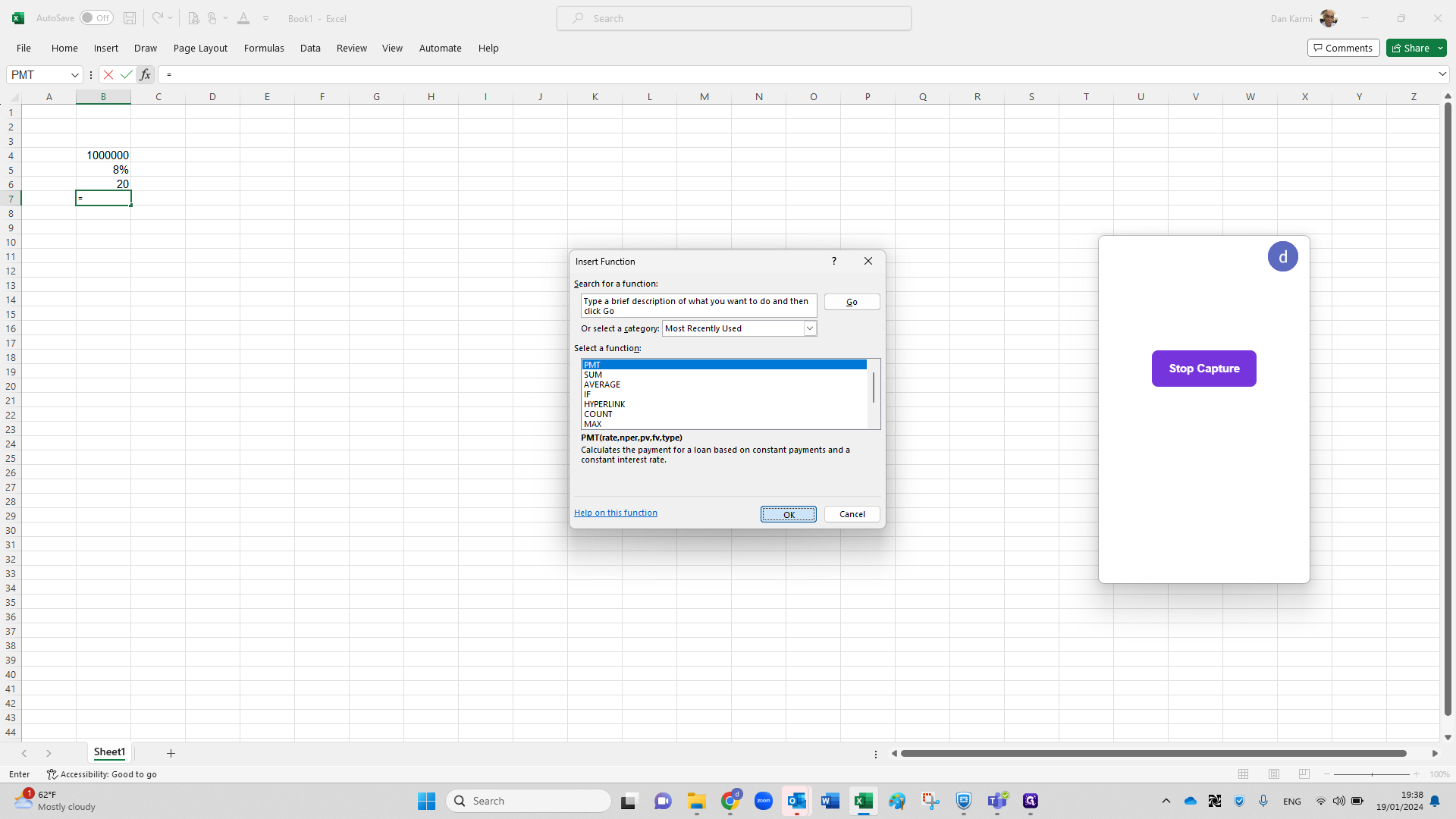Open Customize Quick Access Toolbar dropdown
Viewport: 1456px width, 819px height.
pos(265,18)
